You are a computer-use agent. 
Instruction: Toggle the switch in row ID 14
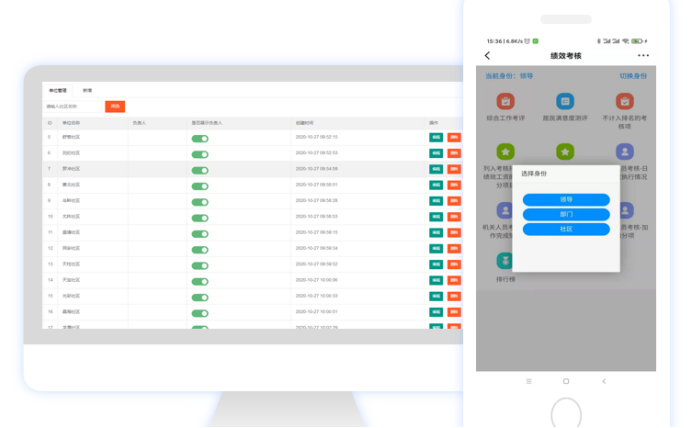point(200,282)
